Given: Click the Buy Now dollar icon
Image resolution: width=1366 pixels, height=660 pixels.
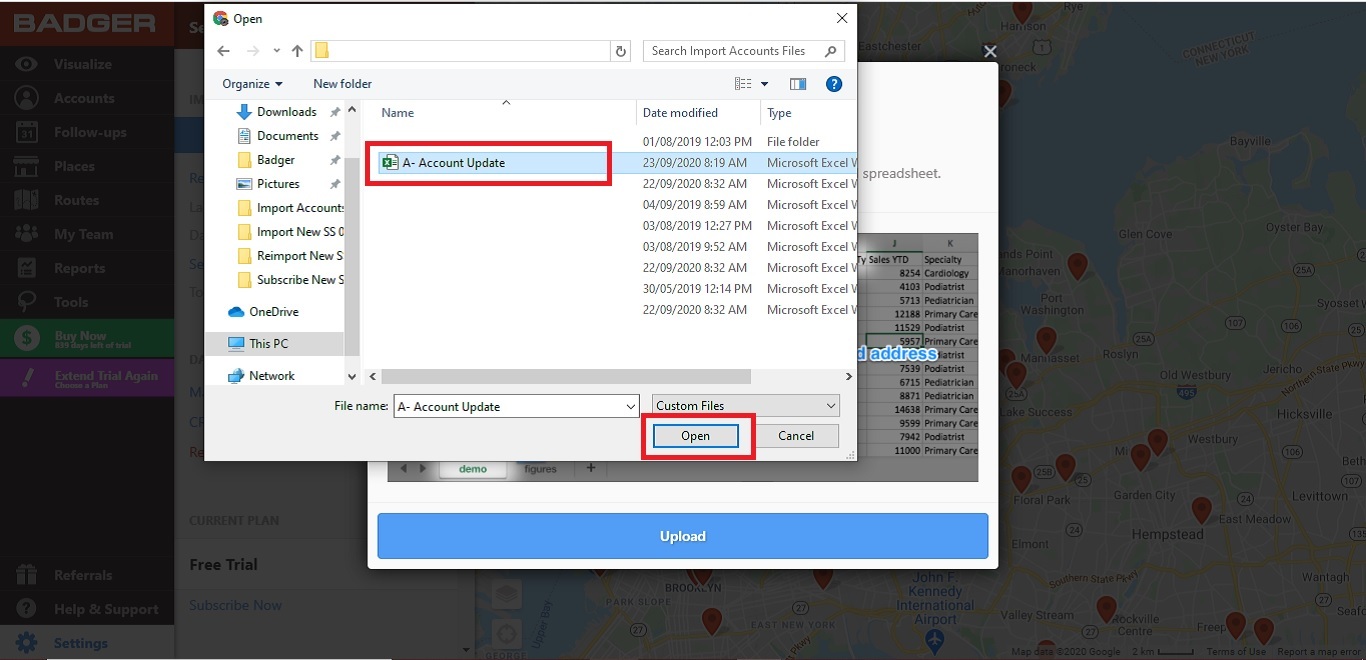Looking at the screenshot, I should coord(27,339).
